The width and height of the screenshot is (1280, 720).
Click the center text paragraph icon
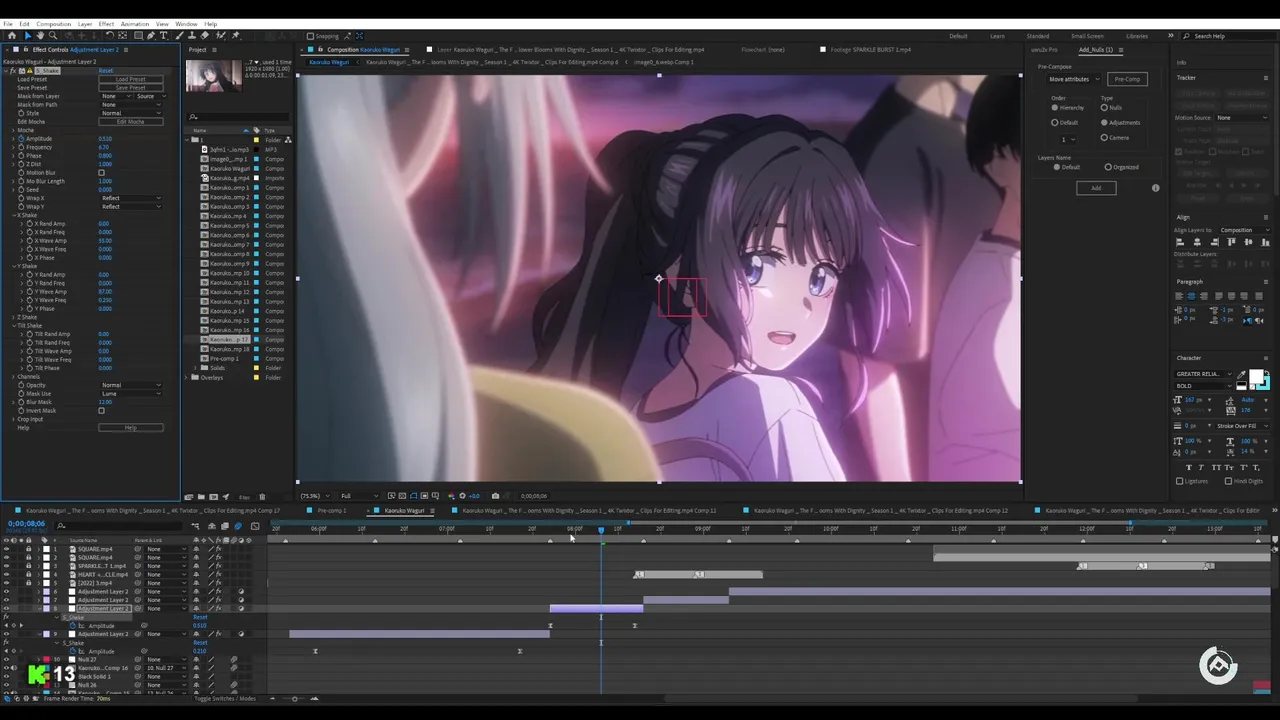(x=1191, y=296)
